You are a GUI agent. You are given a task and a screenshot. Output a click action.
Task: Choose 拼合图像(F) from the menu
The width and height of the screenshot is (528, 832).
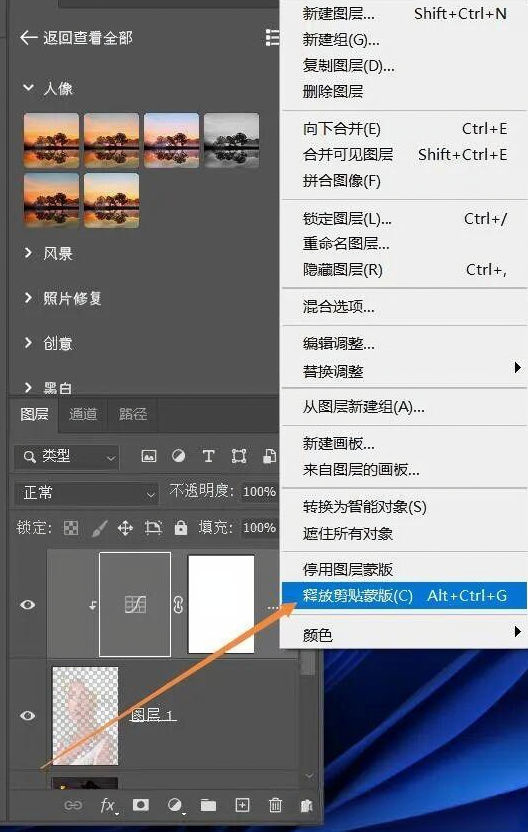point(404,180)
